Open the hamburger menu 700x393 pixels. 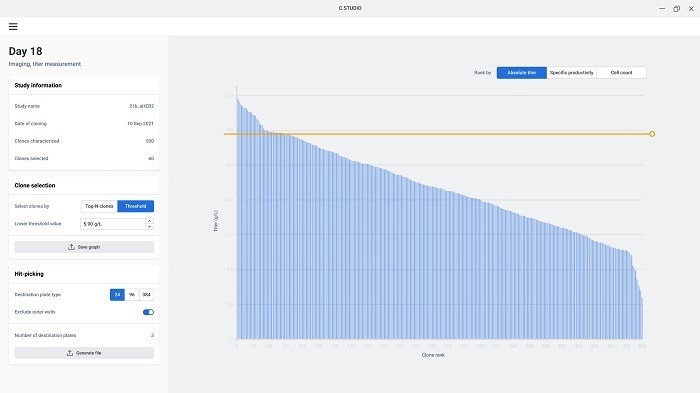pyautogui.click(x=13, y=26)
